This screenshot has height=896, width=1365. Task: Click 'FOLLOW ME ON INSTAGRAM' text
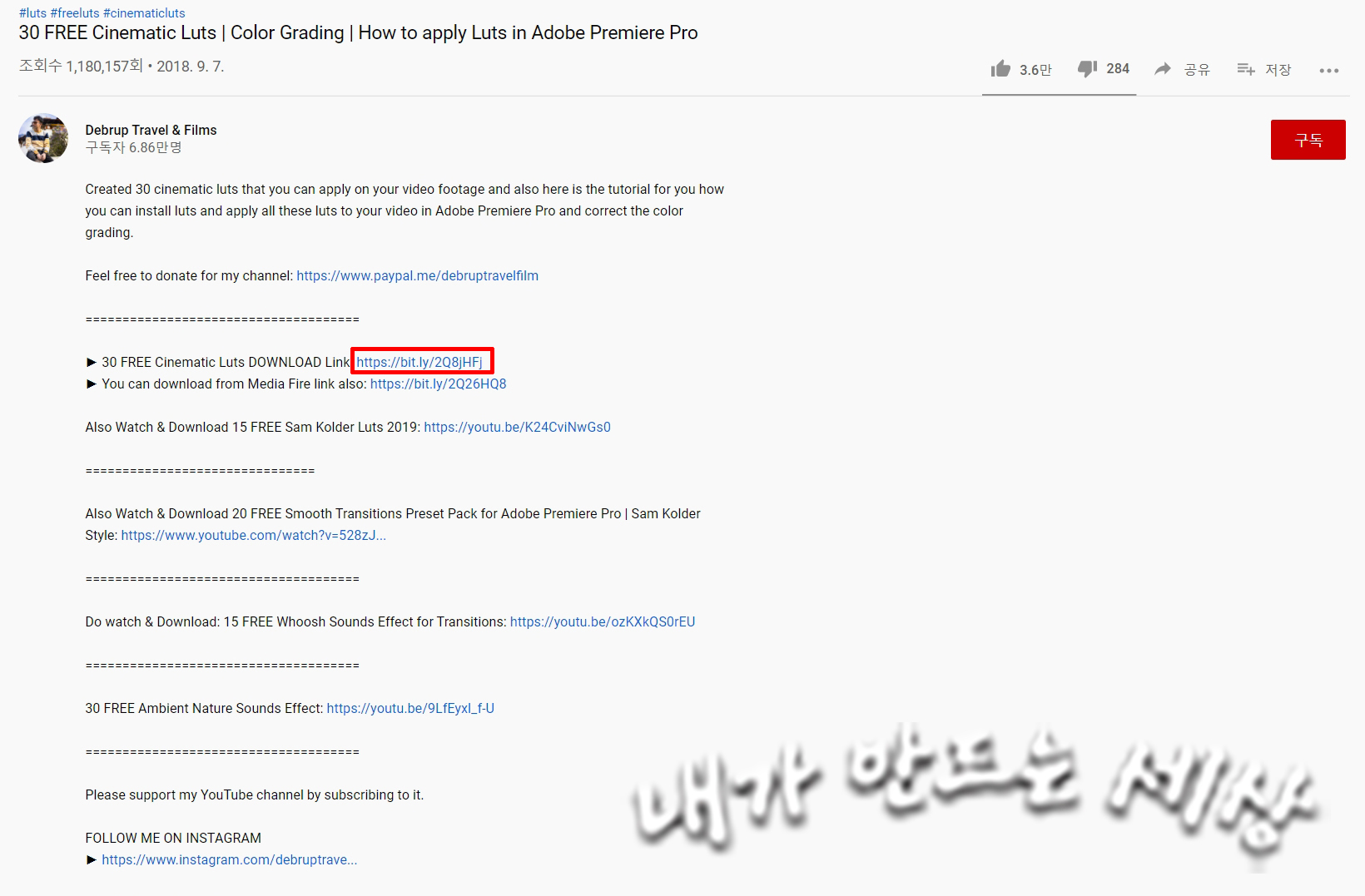173,838
